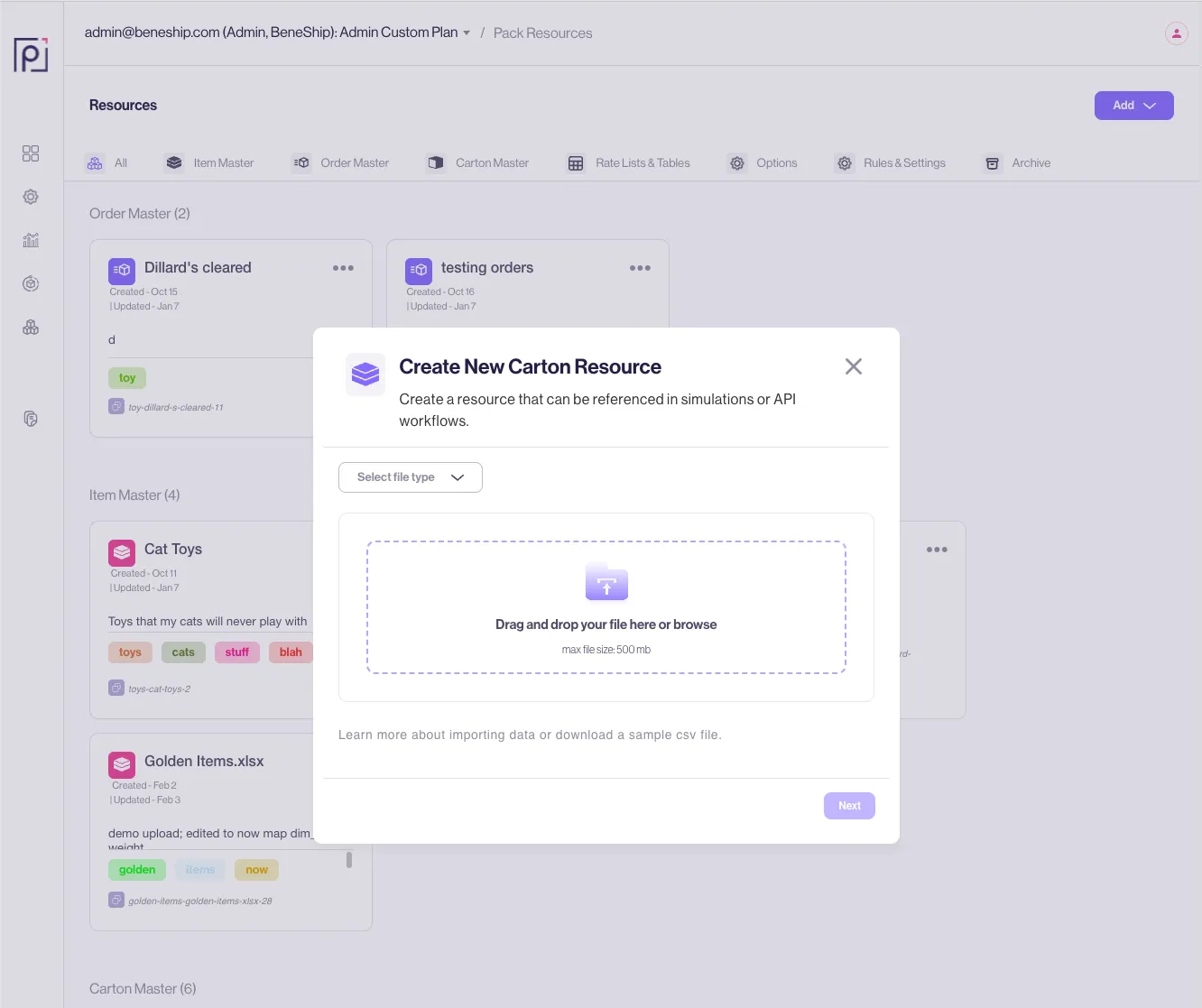This screenshot has height=1008, width=1202.
Task: Copy the toy-dillard-s-cleared-11 key icon
Action: coord(116,407)
